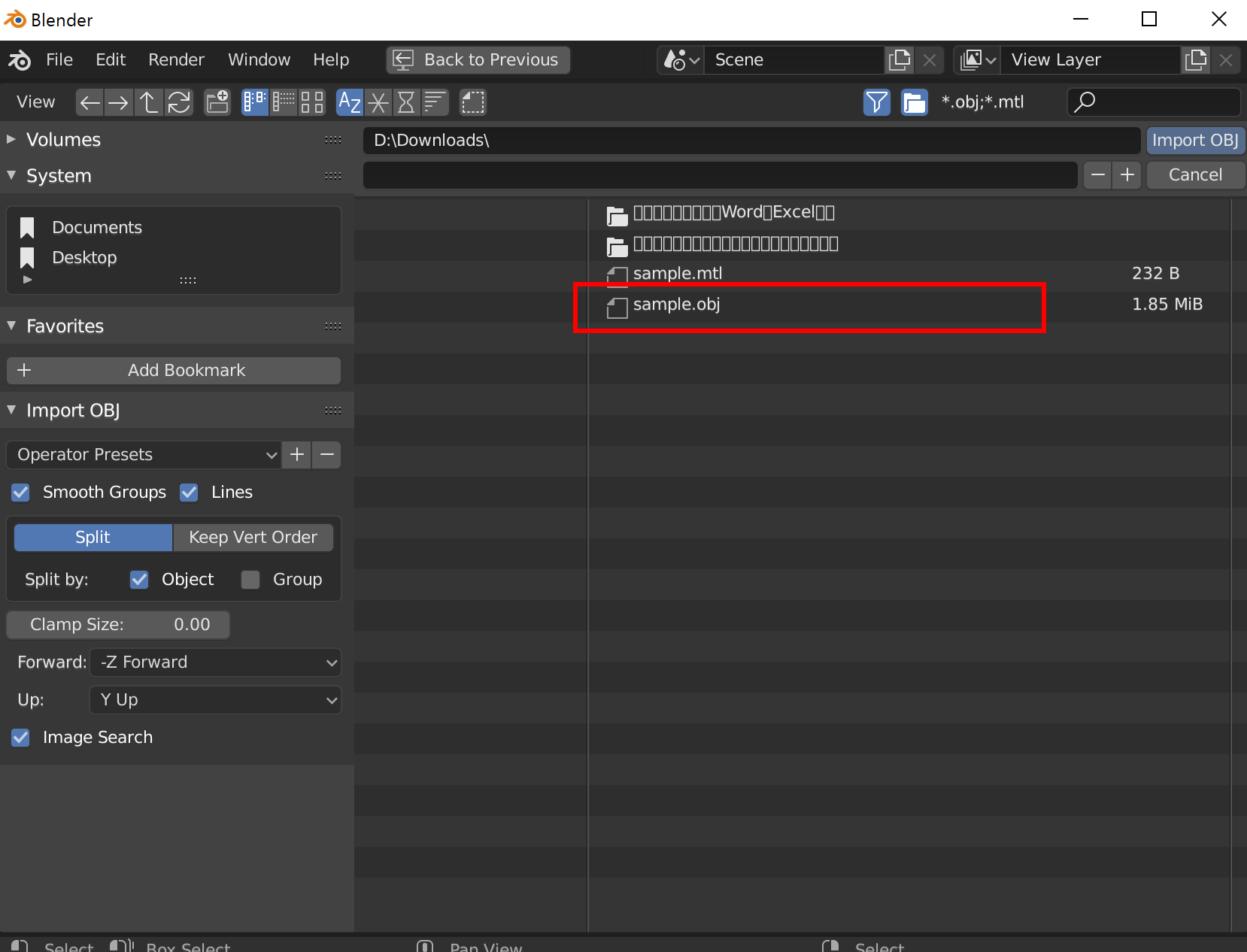Screen dimensions: 1247x952
Task: Switch to horizontal list display mode
Action: pyautogui.click(x=284, y=102)
